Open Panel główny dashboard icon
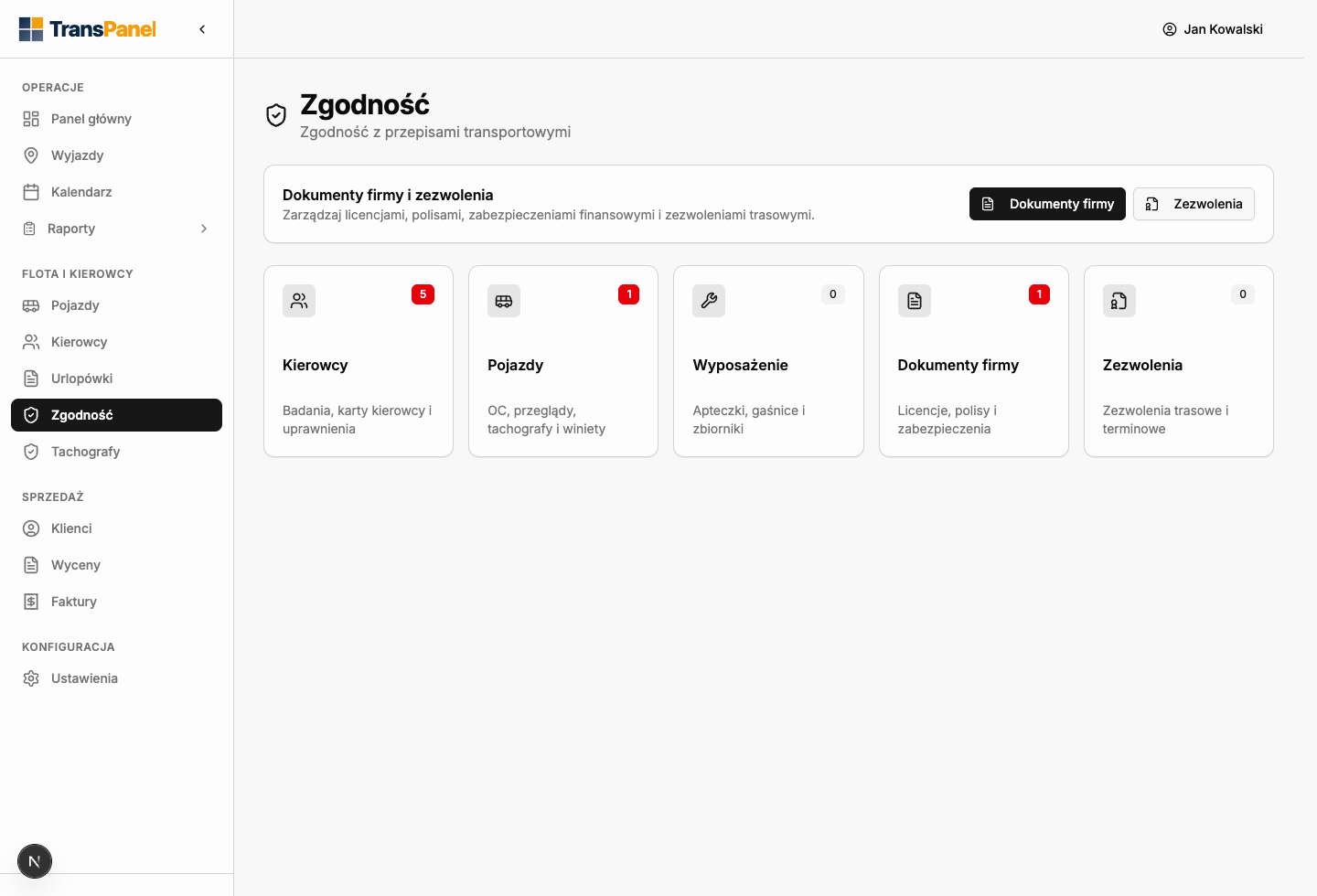 point(31,119)
